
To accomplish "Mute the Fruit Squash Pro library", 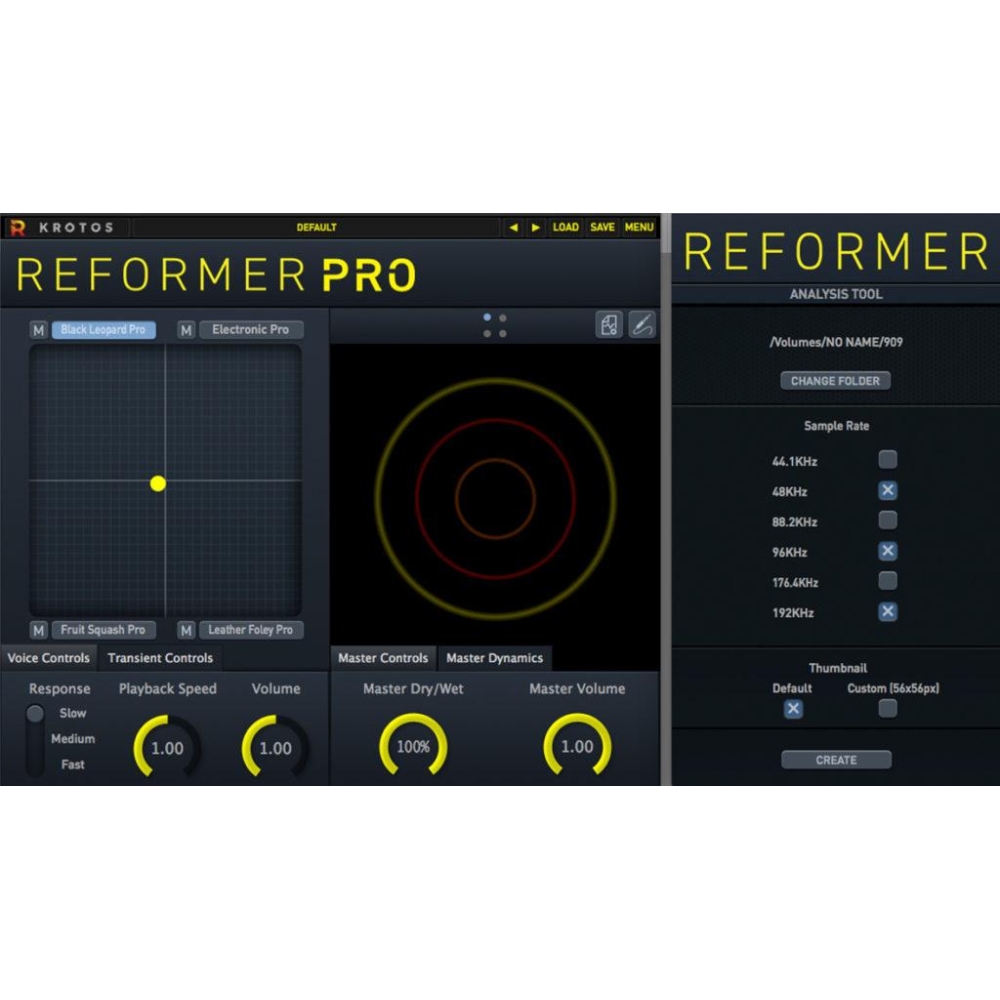I will (x=38, y=630).
